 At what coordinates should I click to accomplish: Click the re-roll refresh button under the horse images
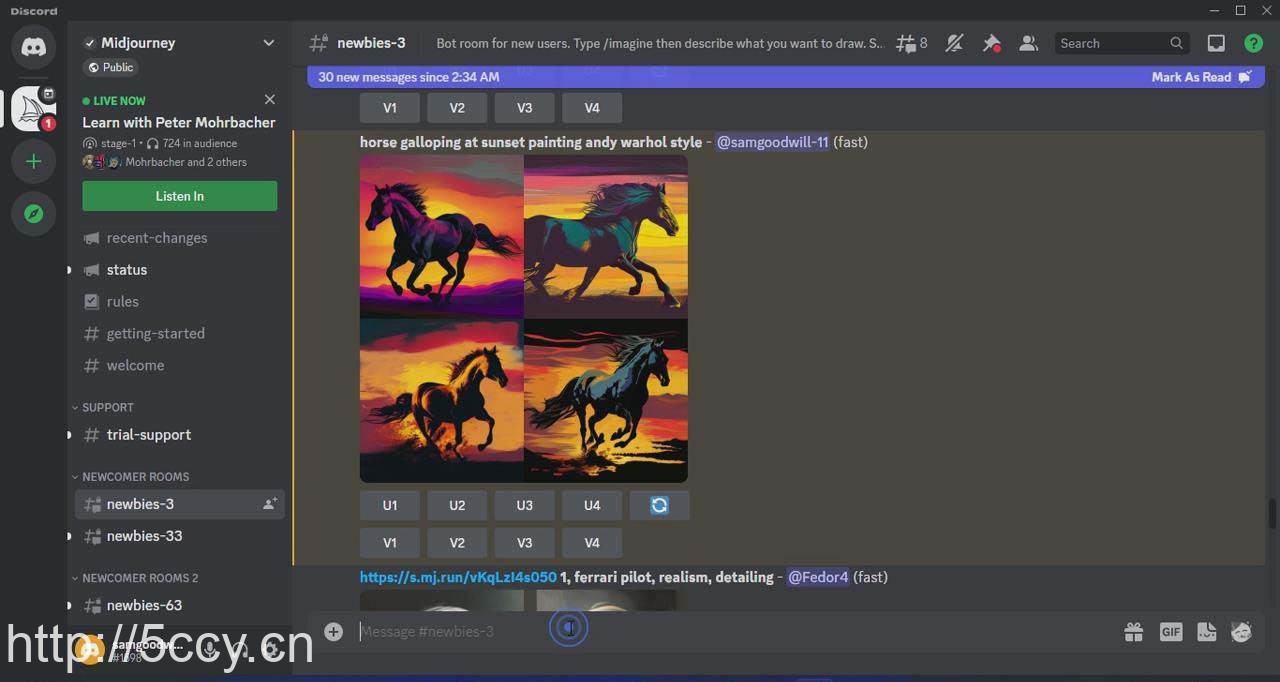click(x=659, y=505)
